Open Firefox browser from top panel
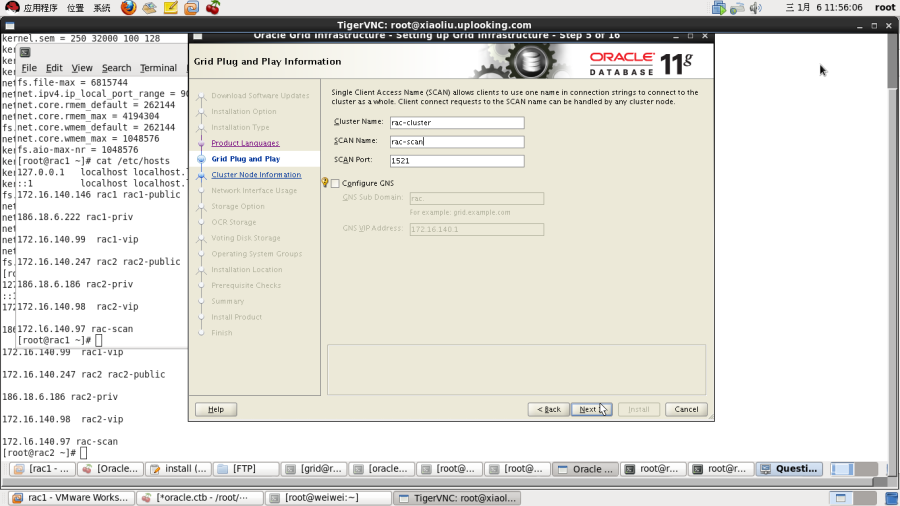Screen dimensions: 900x506 click(x=129, y=7)
